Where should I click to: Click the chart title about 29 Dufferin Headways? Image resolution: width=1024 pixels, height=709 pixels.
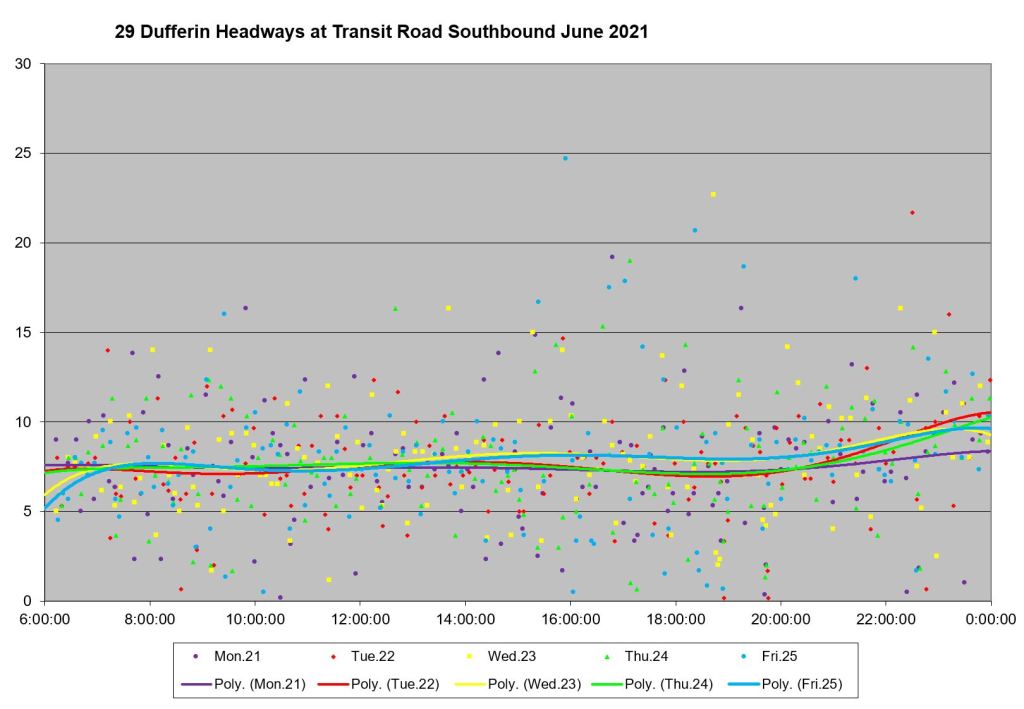381,32
